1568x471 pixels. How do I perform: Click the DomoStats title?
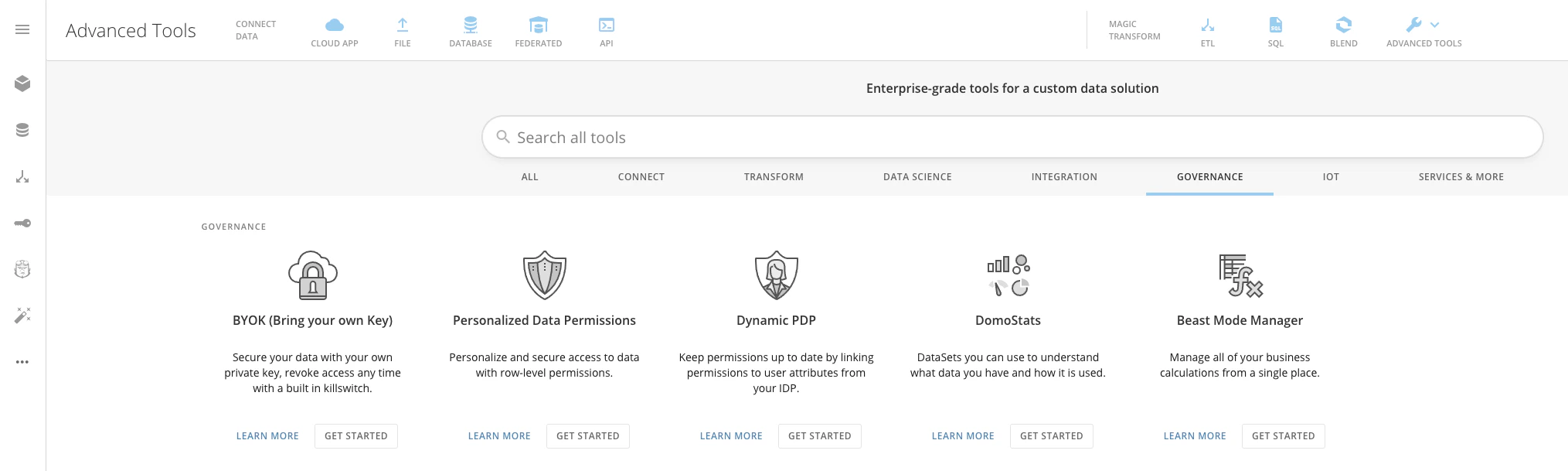(x=1008, y=320)
